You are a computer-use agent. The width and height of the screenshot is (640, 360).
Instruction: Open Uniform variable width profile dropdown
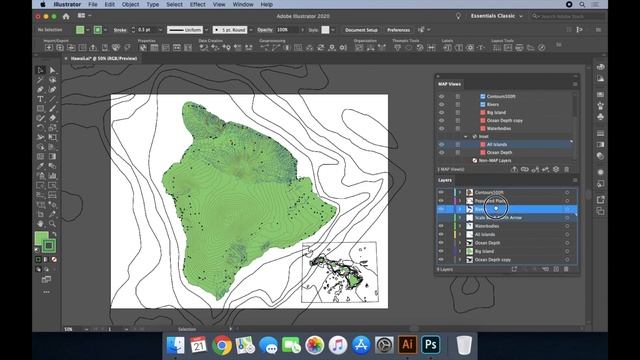(x=206, y=30)
